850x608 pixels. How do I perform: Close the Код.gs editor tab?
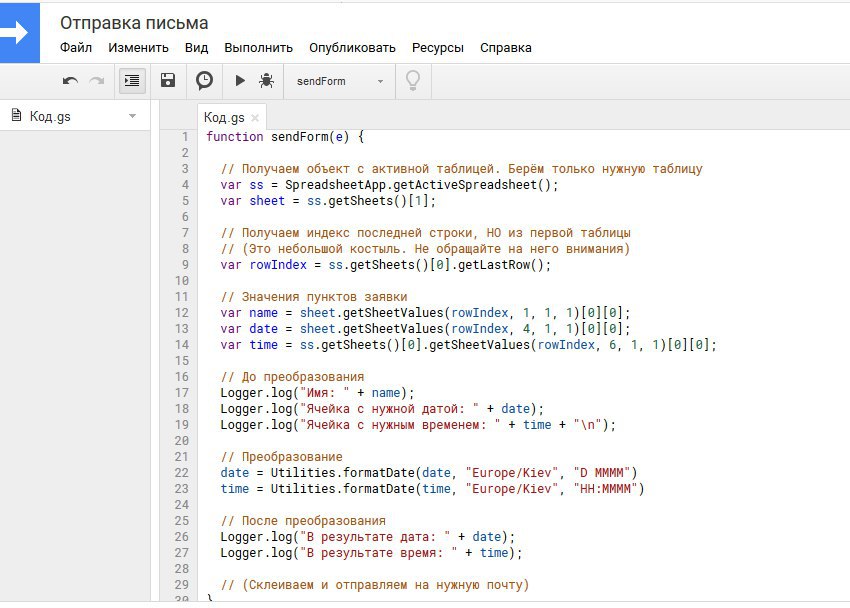(255, 118)
